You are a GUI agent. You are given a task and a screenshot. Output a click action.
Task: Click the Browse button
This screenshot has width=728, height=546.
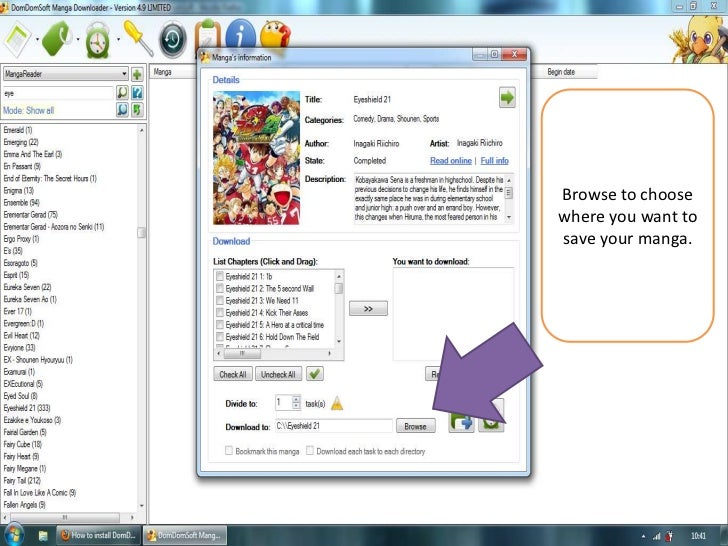click(416, 426)
